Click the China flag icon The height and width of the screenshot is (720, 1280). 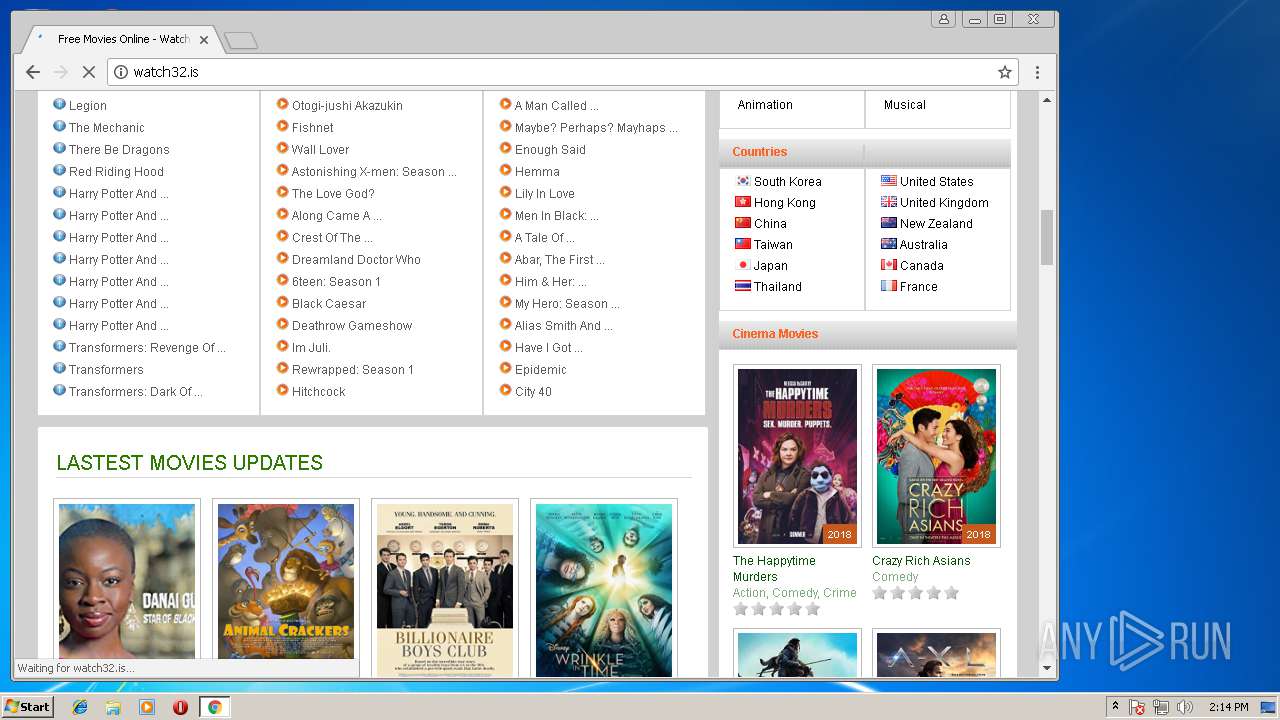(x=743, y=223)
